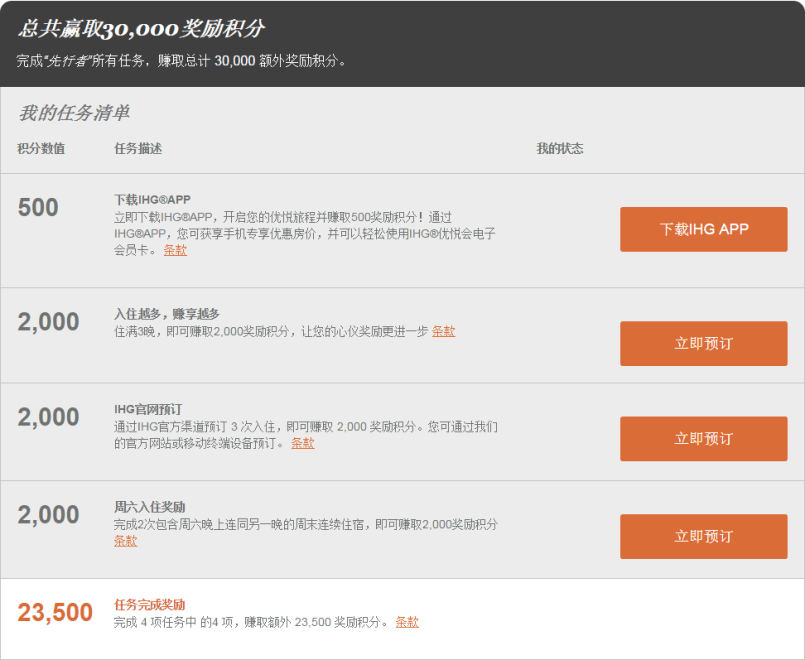805x660 pixels.
Task: Click the 下载IHG APP orange button
Action: pos(703,229)
